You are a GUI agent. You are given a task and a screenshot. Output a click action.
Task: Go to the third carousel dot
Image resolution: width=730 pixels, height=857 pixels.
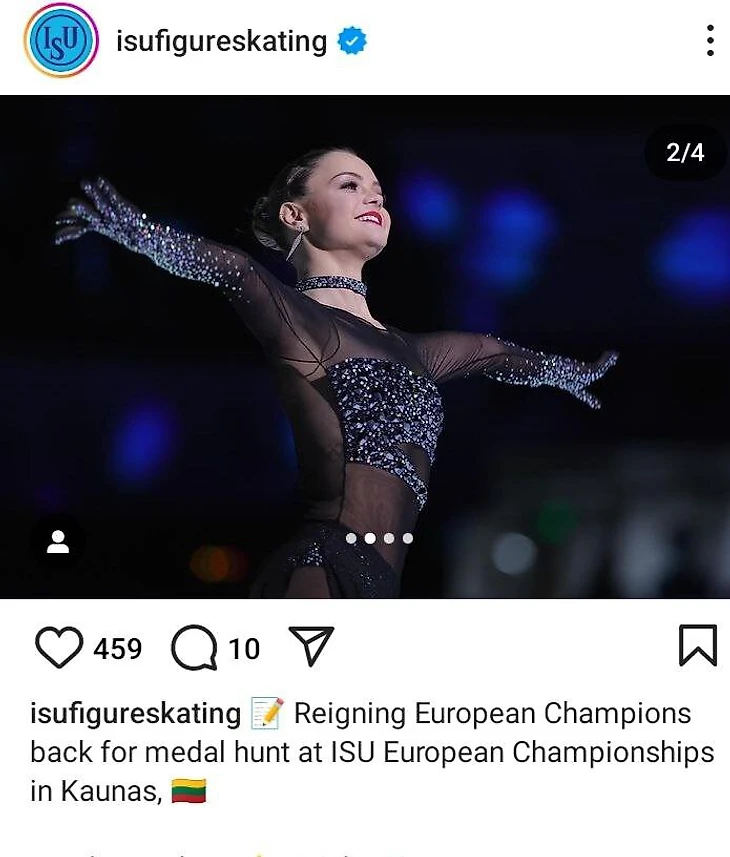pos(389,539)
